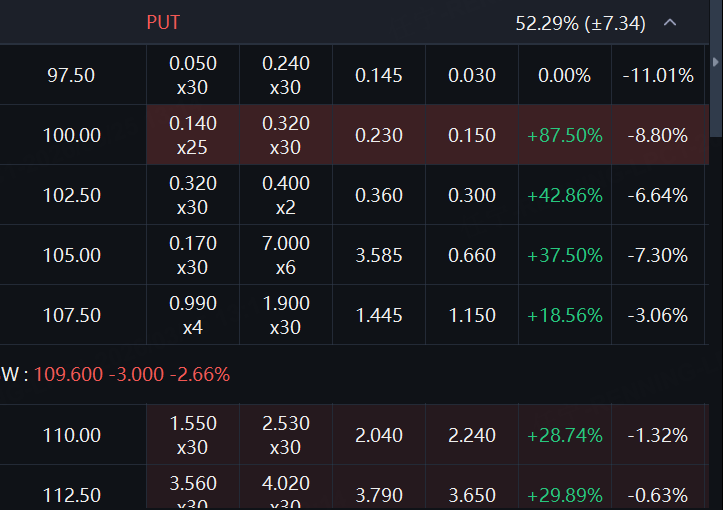Click the +87.50% change cell

[x=565, y=135]
